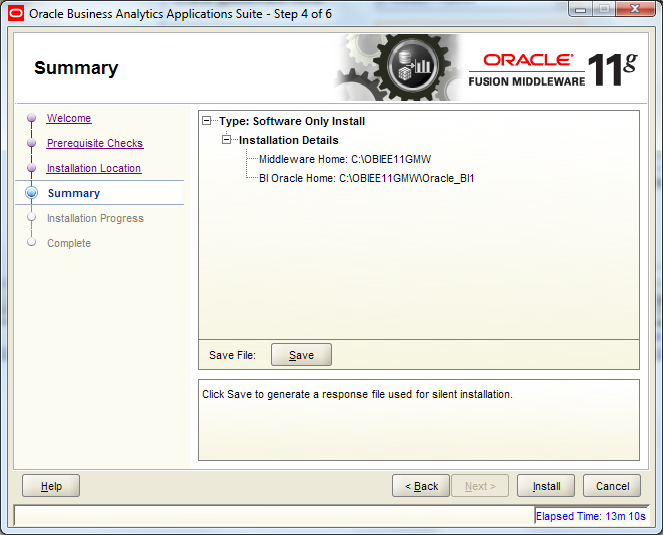Click the Installation Progress step label
This screenshot has width=663, height=535.
coord(95,218)
